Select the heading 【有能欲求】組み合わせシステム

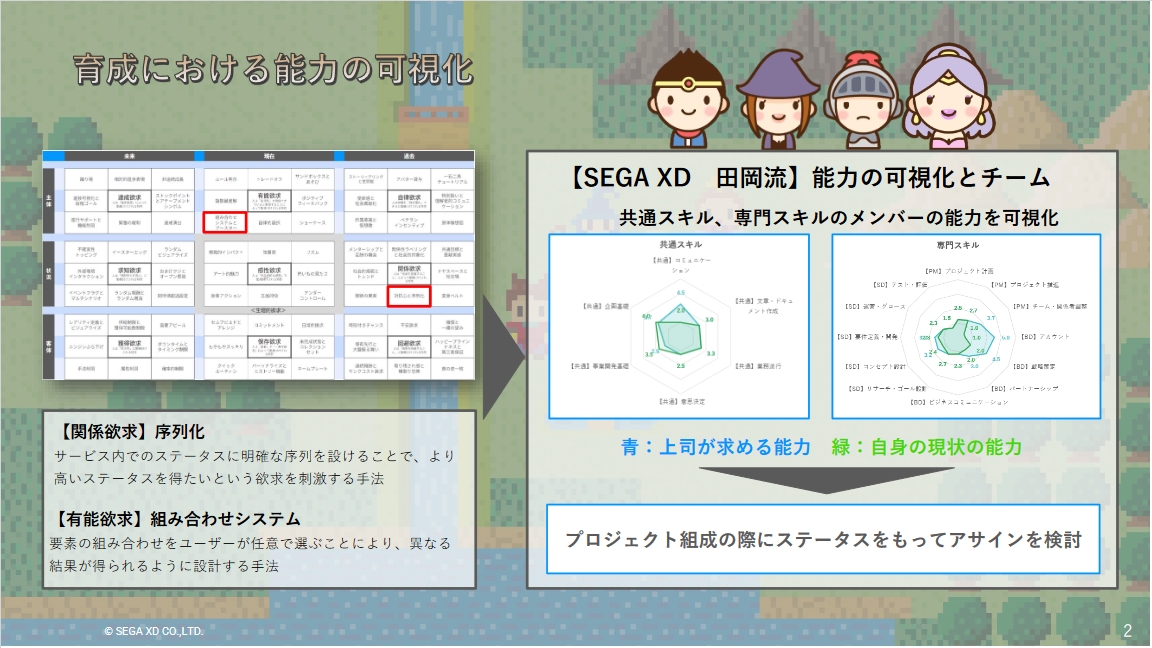click(176, 519)
